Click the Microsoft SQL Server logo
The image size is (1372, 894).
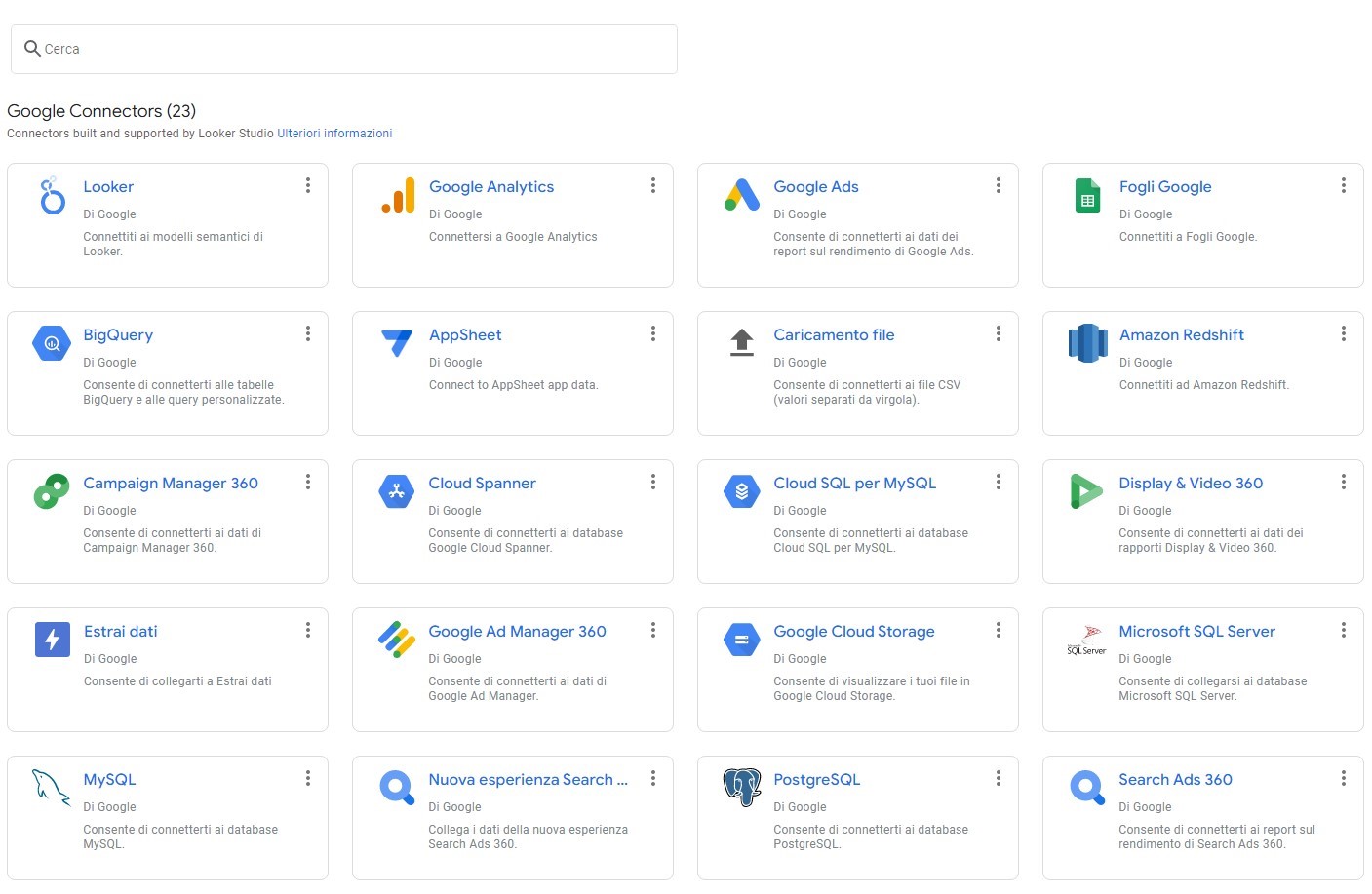(x=1086, y=641)
